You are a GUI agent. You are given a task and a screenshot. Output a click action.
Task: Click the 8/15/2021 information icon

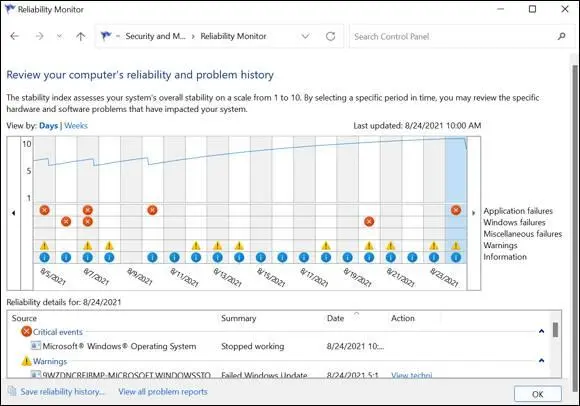261,257
